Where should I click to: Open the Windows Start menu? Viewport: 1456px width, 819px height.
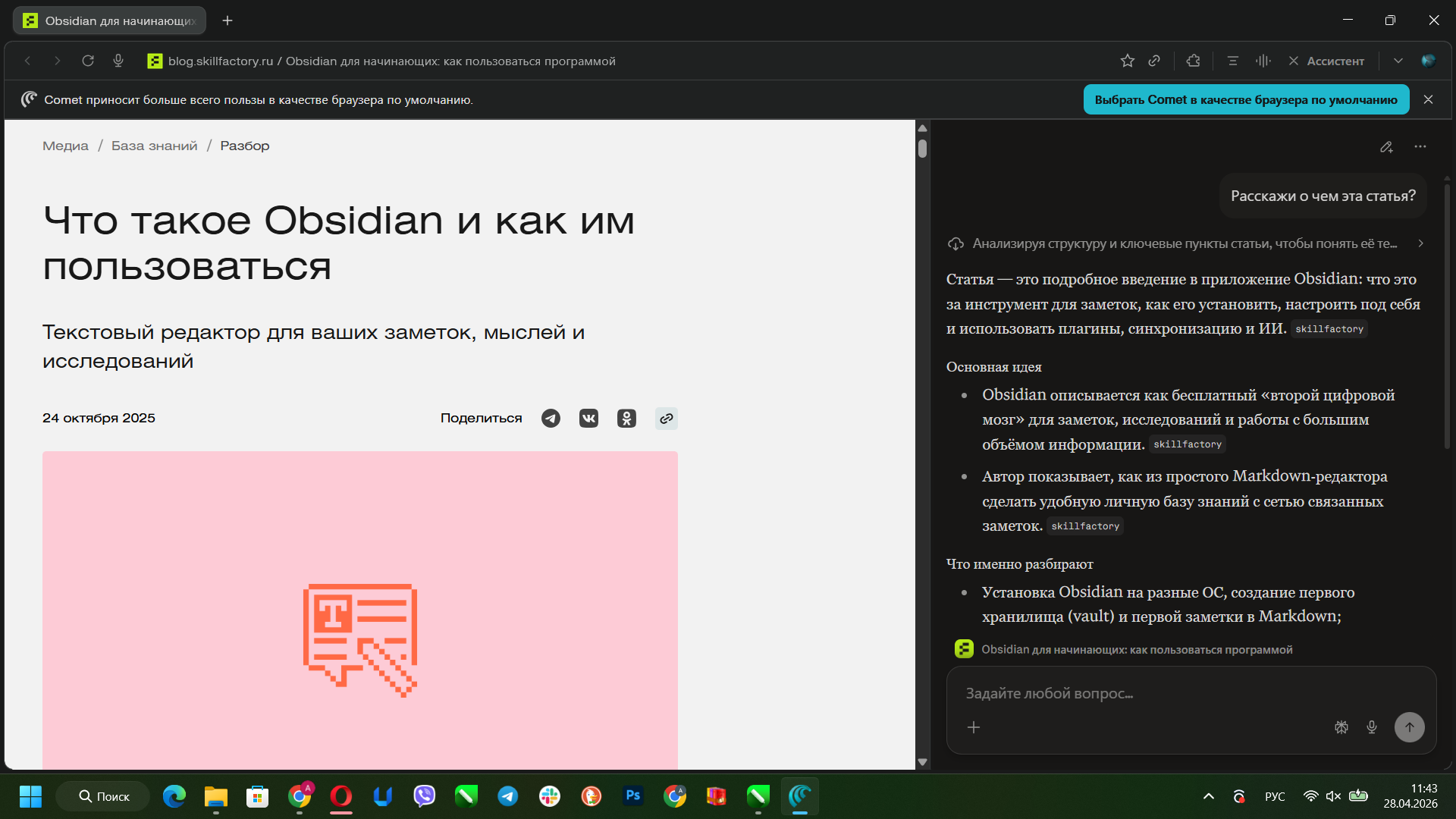click(x=30, y=796)
